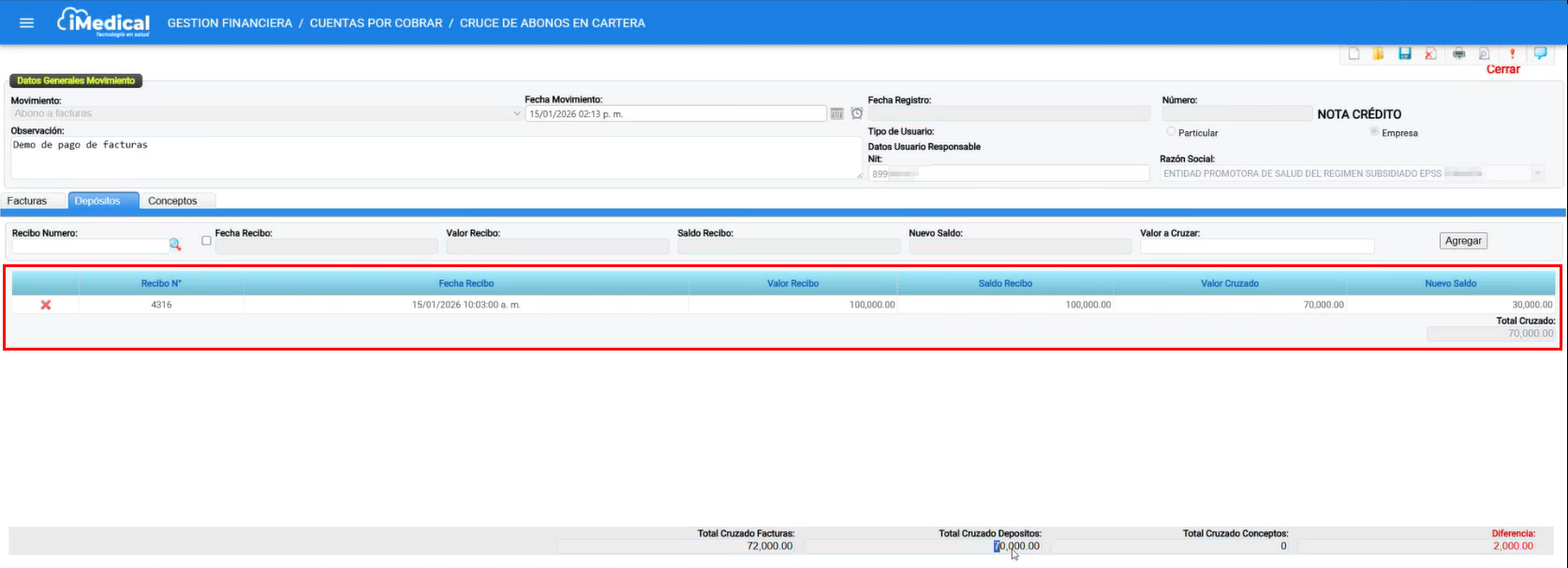
Task: Focus the Fecha Movimiento date field
Action: click(675, 113)
